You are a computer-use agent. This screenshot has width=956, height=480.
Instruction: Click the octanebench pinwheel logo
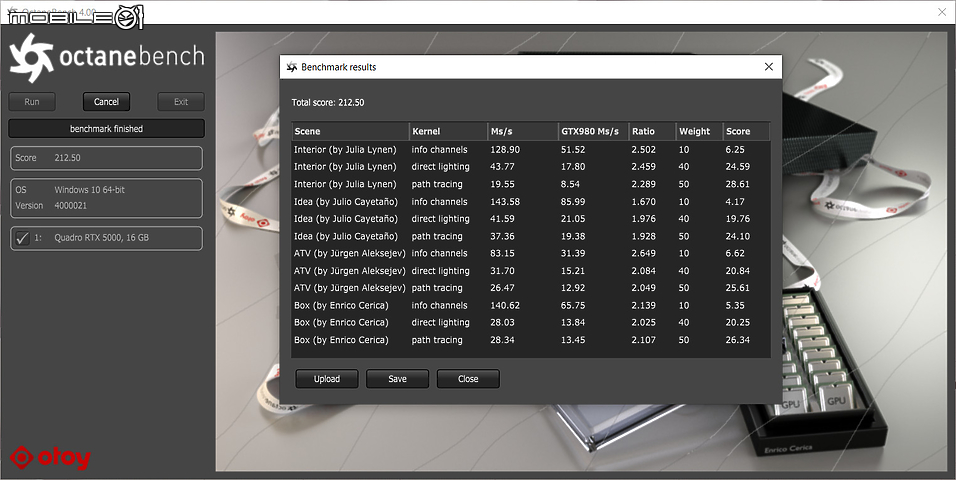click(31, 57)
